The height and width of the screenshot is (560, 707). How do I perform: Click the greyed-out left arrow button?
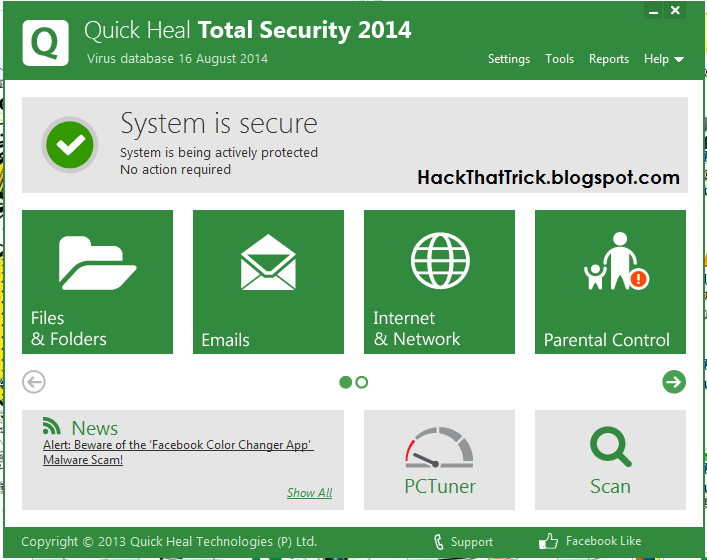pyautogui.click(x=34, y=382)
